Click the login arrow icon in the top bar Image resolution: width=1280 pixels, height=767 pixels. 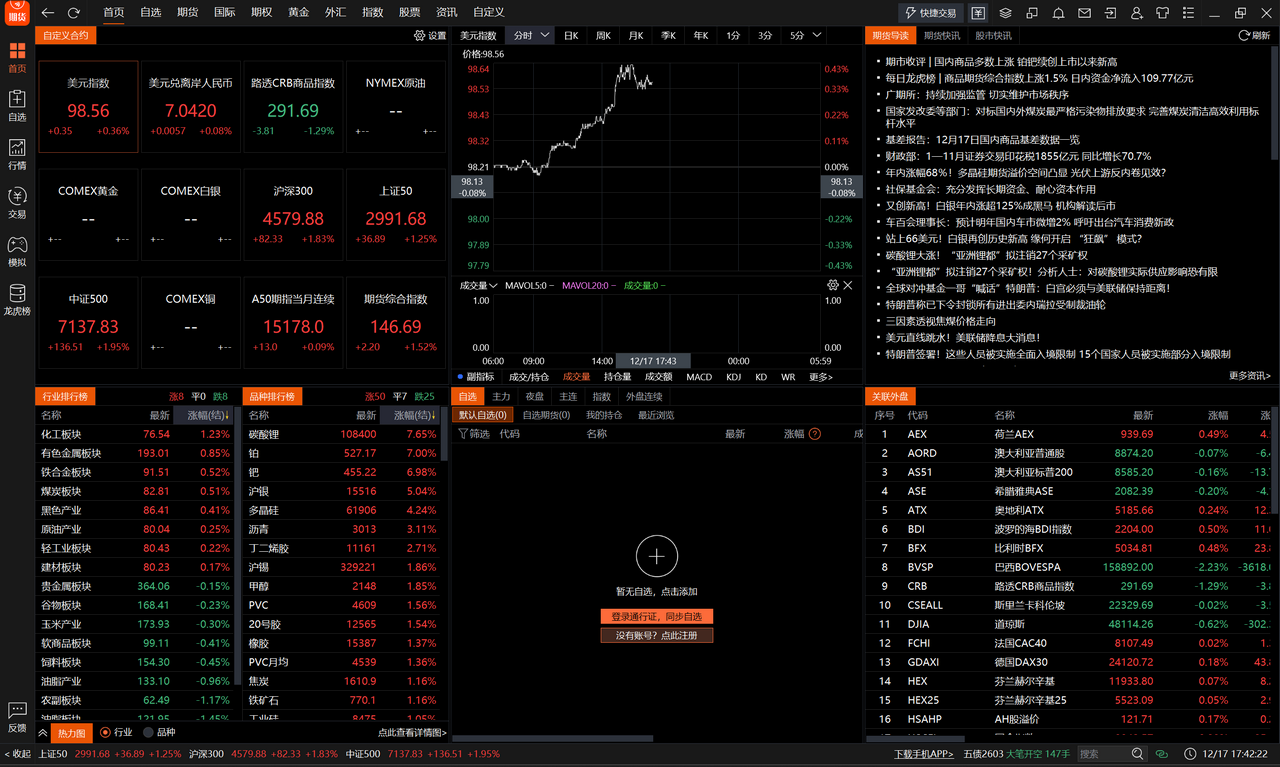(1110, 13)
